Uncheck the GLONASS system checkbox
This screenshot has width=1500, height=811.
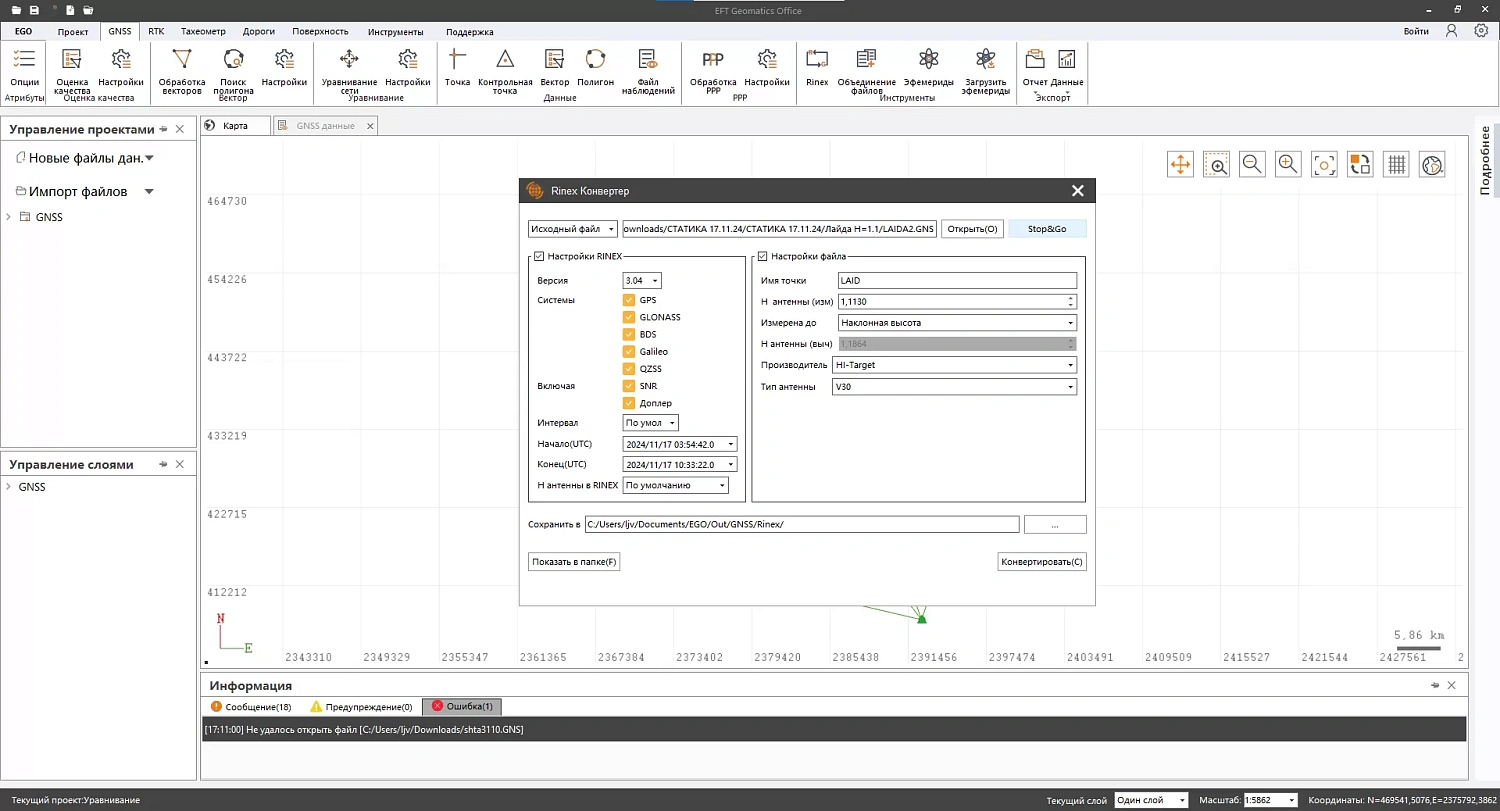click(629, 317)
